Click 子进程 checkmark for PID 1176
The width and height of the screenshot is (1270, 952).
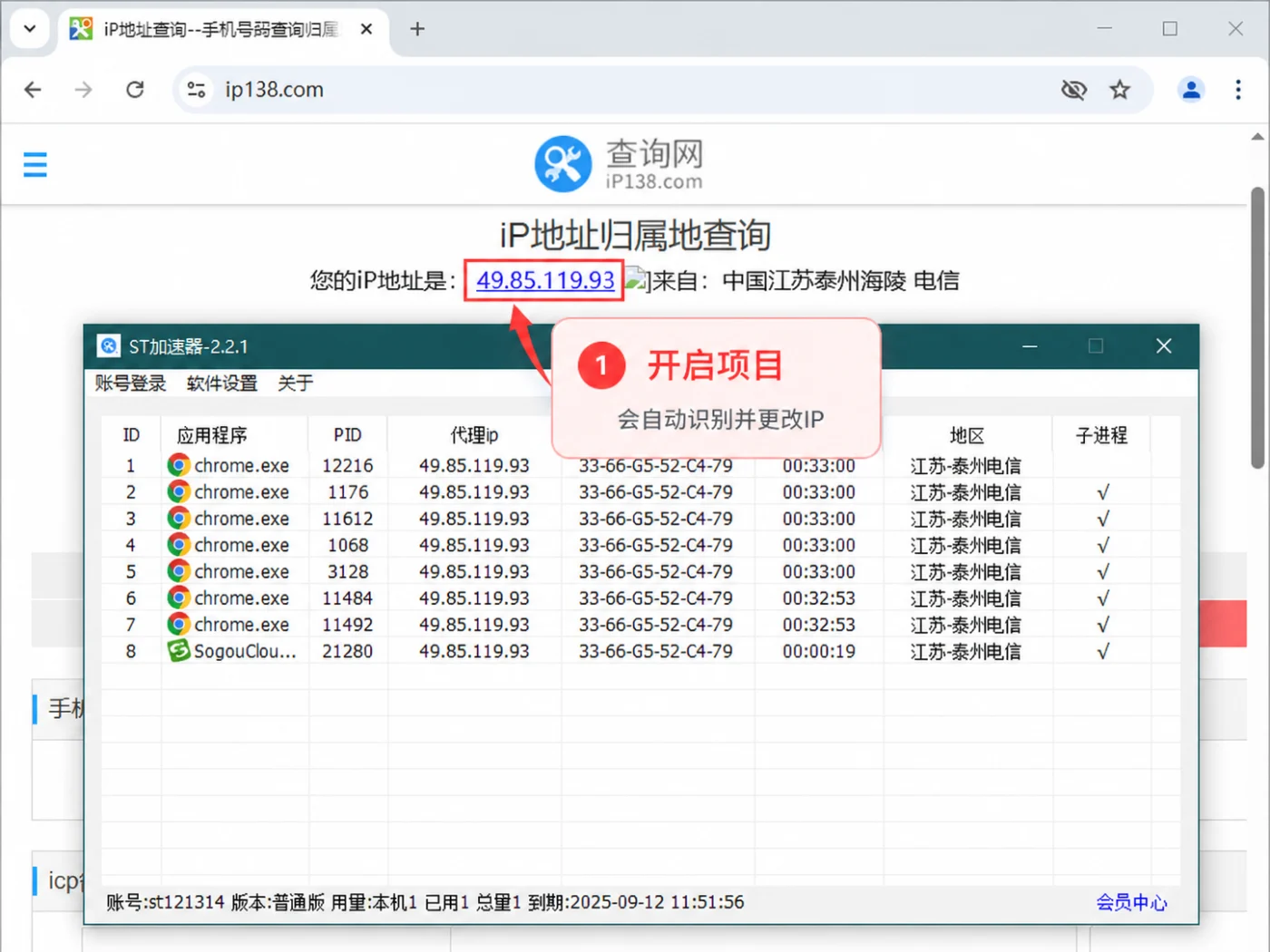[1103, 492]
